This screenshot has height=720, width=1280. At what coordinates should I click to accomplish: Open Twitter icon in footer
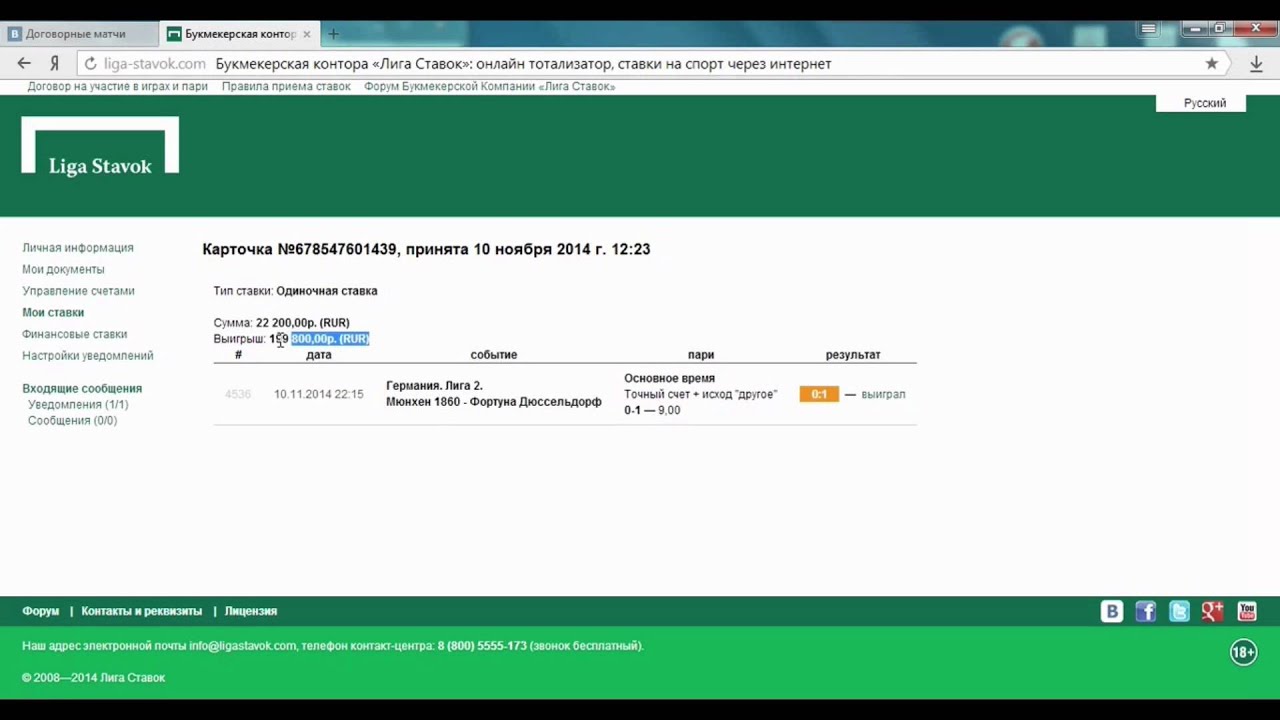point(1179,611)
